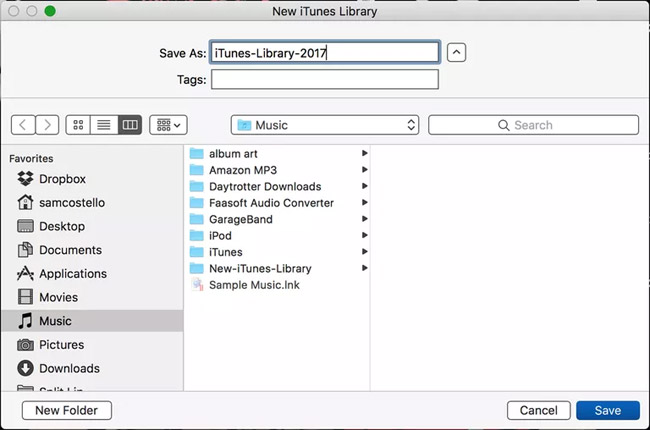Open the iTunes folder
Screen dimensions: 650x430
tap(279, 252)
